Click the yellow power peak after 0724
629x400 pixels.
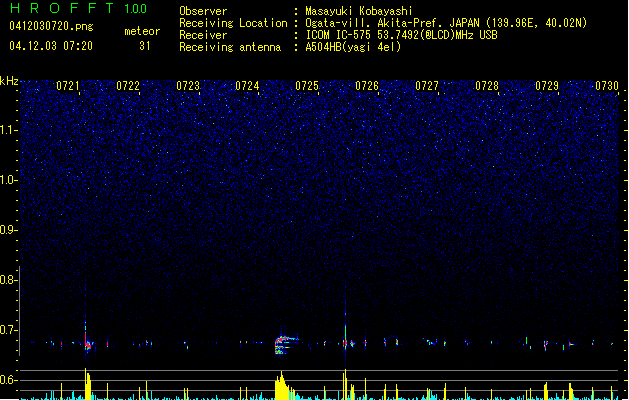click(x=284, y=386)
